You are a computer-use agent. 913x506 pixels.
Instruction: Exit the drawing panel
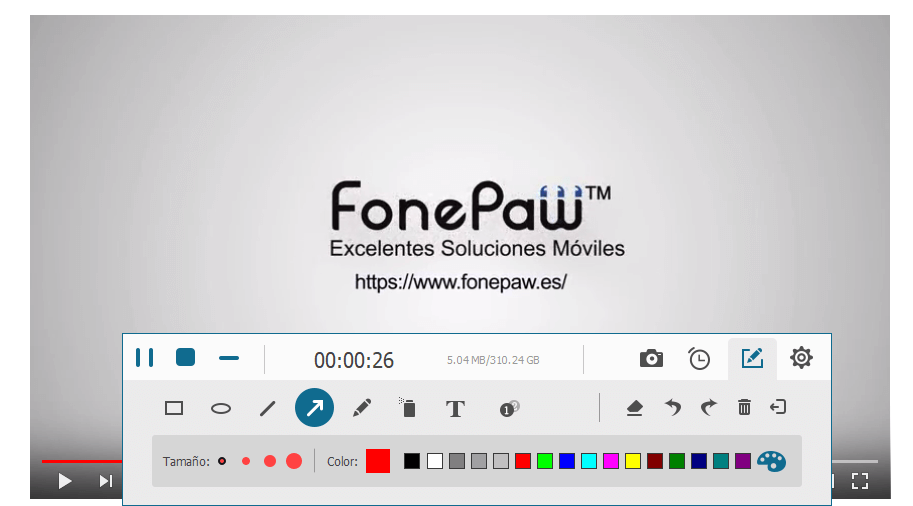click(x=778, y=406)
